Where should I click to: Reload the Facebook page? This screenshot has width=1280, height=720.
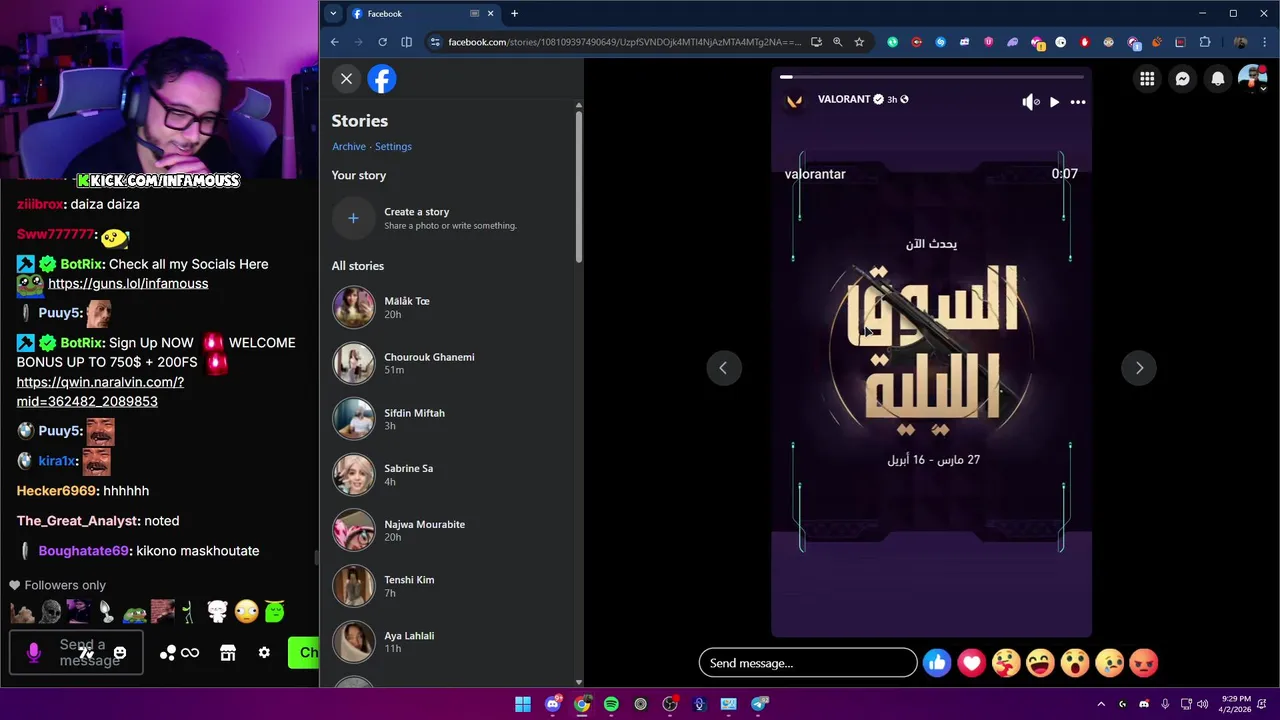click(382, 42)
